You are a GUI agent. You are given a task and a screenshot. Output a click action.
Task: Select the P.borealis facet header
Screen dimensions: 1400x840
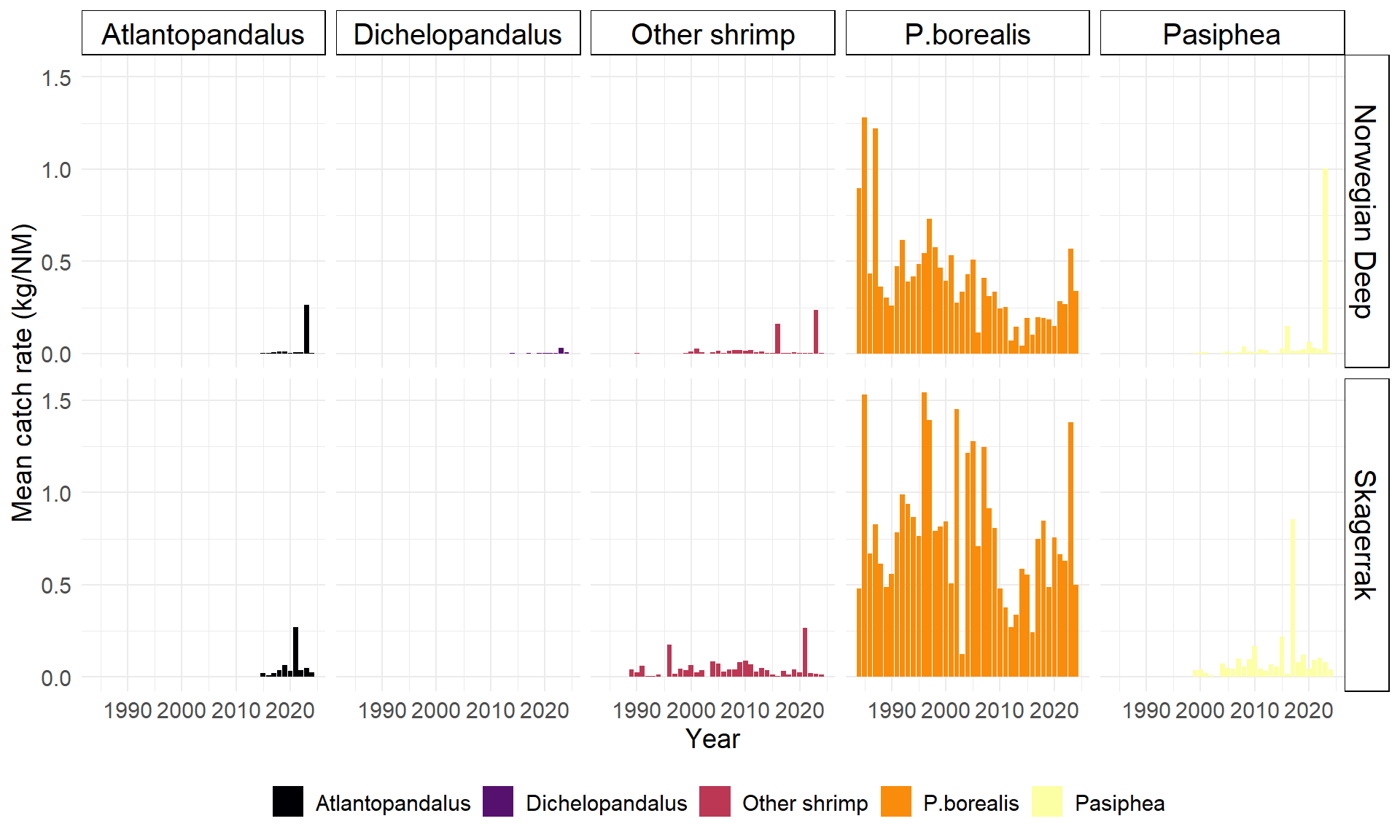(x=967, y=34)
